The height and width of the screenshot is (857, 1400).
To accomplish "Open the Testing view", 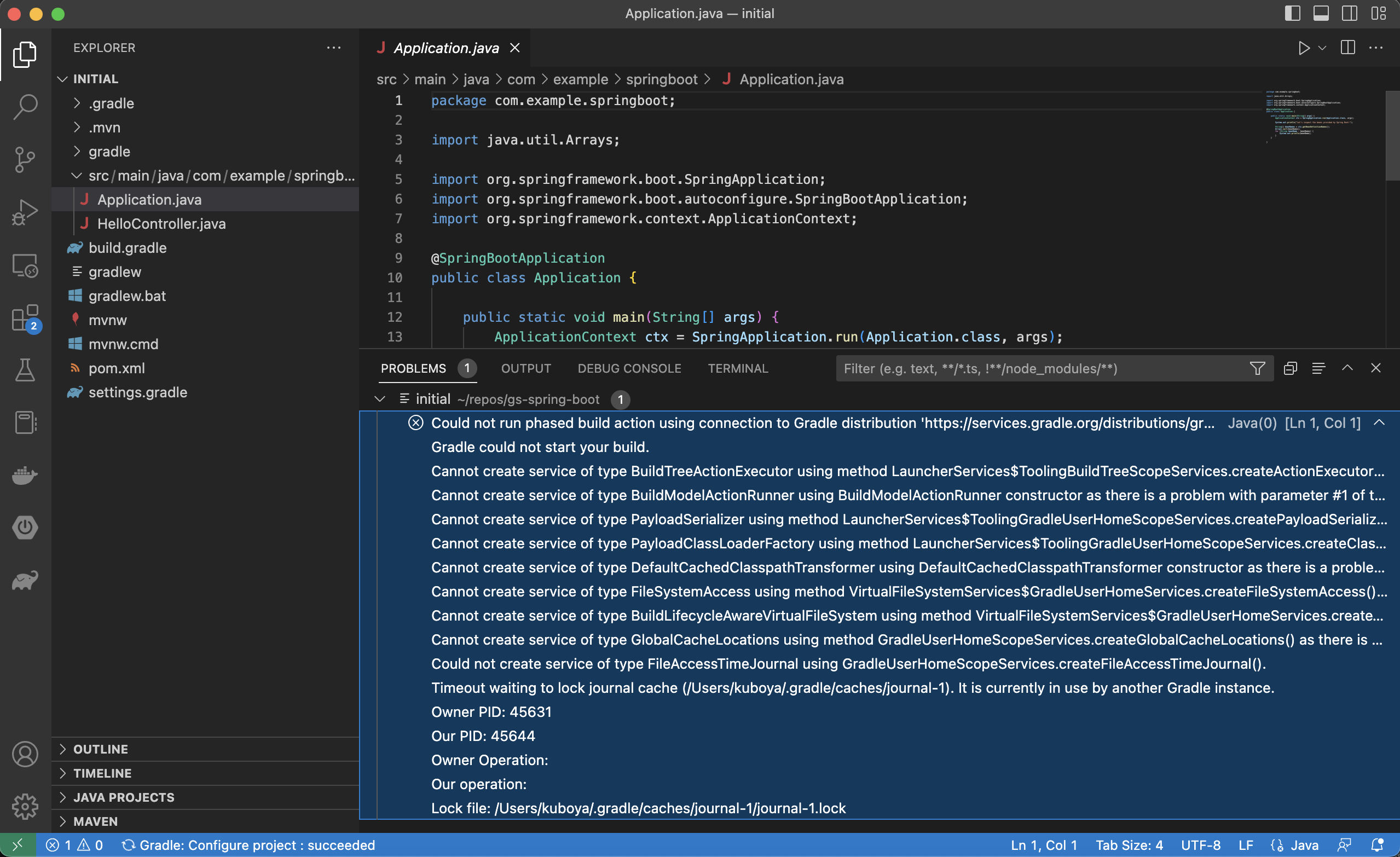I will click(25, 370).
